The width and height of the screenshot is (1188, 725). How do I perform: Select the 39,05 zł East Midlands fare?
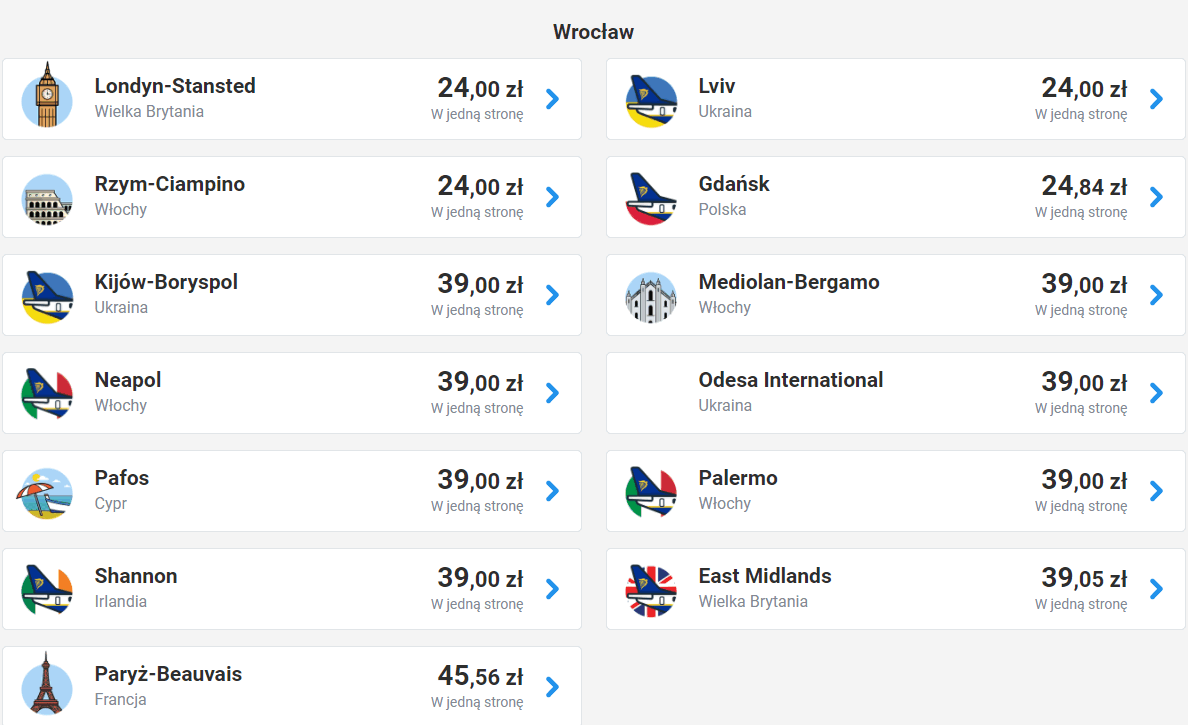point(1084,578)
